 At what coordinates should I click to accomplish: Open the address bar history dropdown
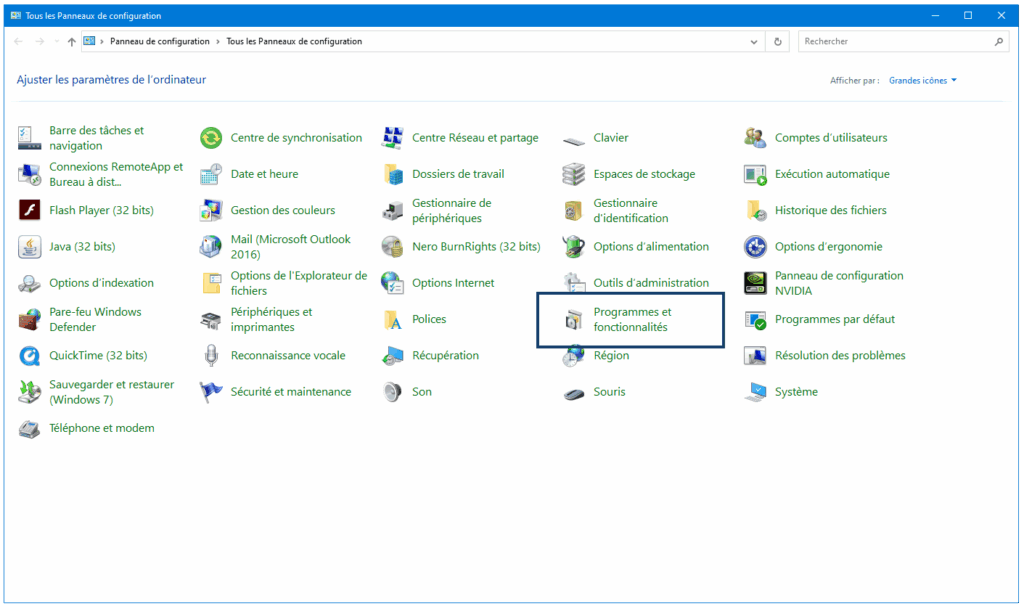[755, 42]
